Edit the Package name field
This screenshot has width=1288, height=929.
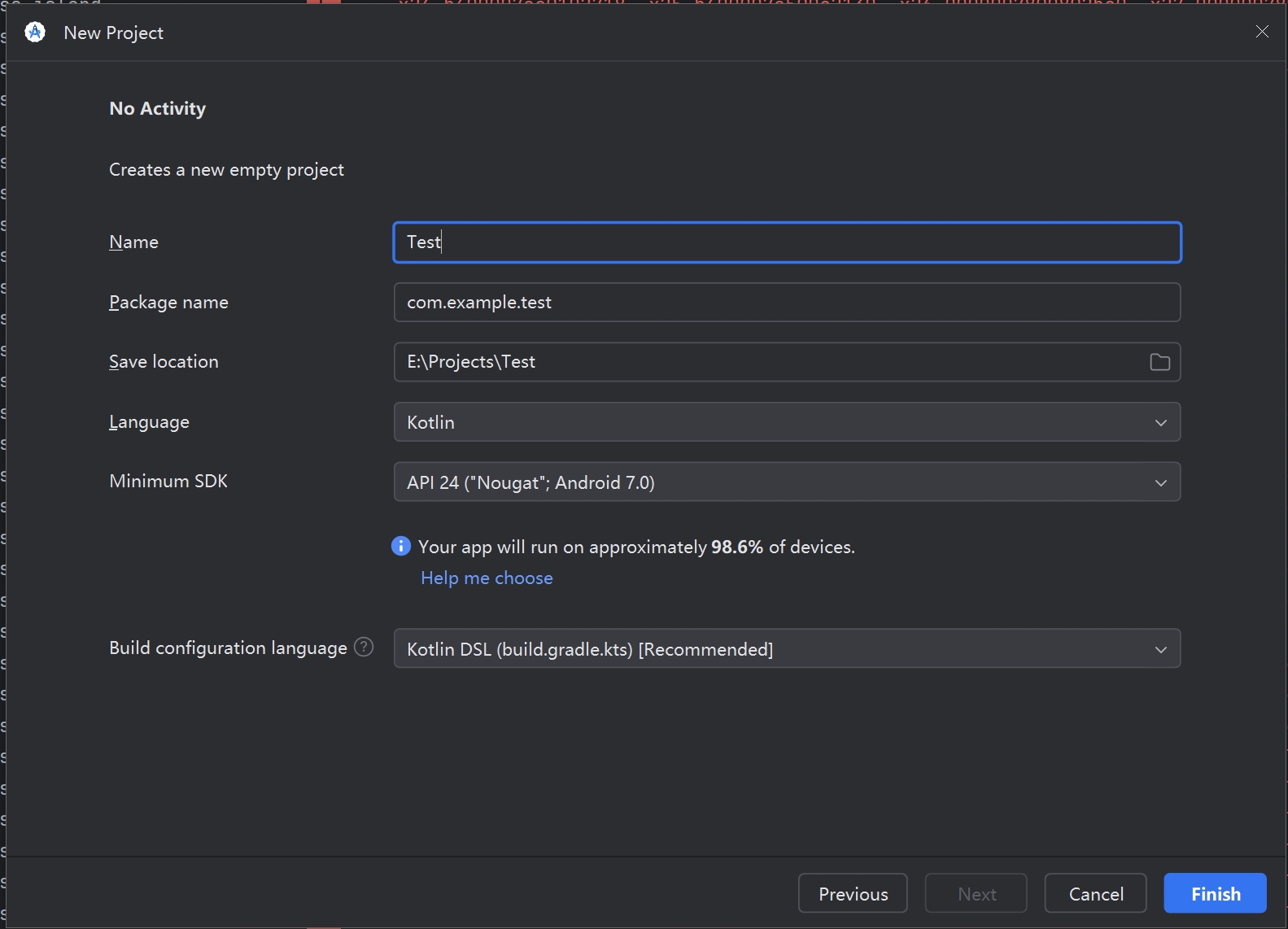[787, 303]
